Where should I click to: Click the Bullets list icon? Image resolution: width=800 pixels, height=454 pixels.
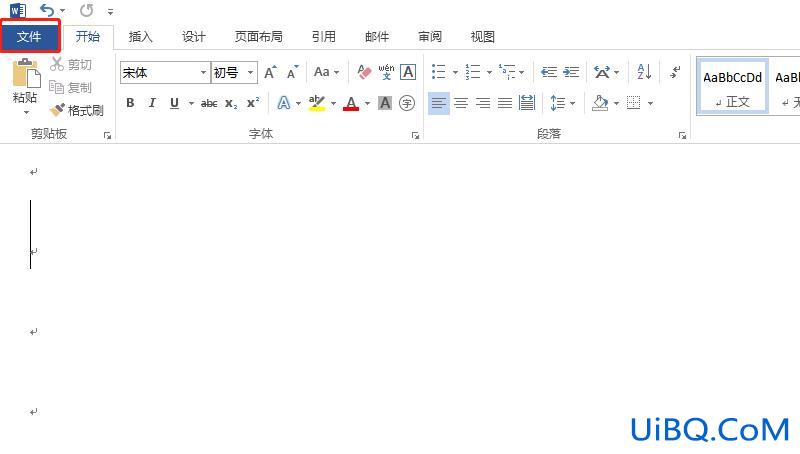pos(438,72)
